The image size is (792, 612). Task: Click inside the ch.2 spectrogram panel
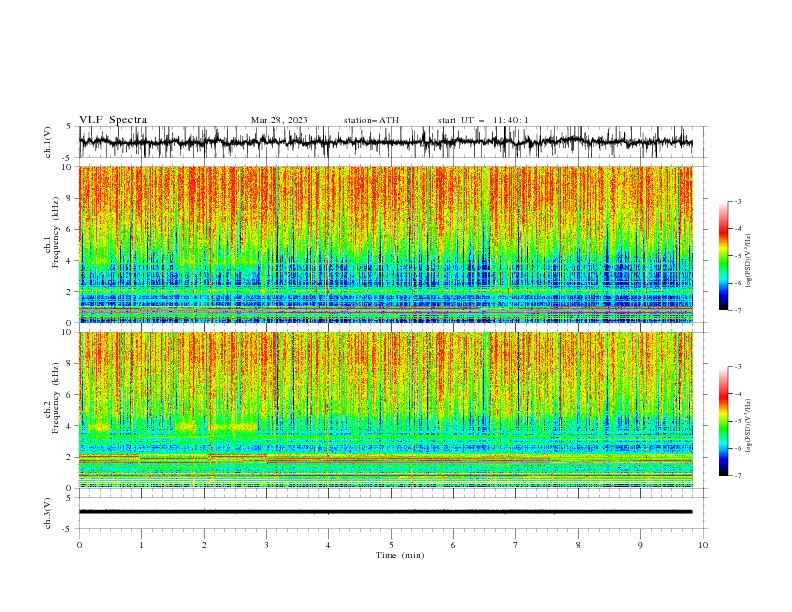click(x=385, y=410)
